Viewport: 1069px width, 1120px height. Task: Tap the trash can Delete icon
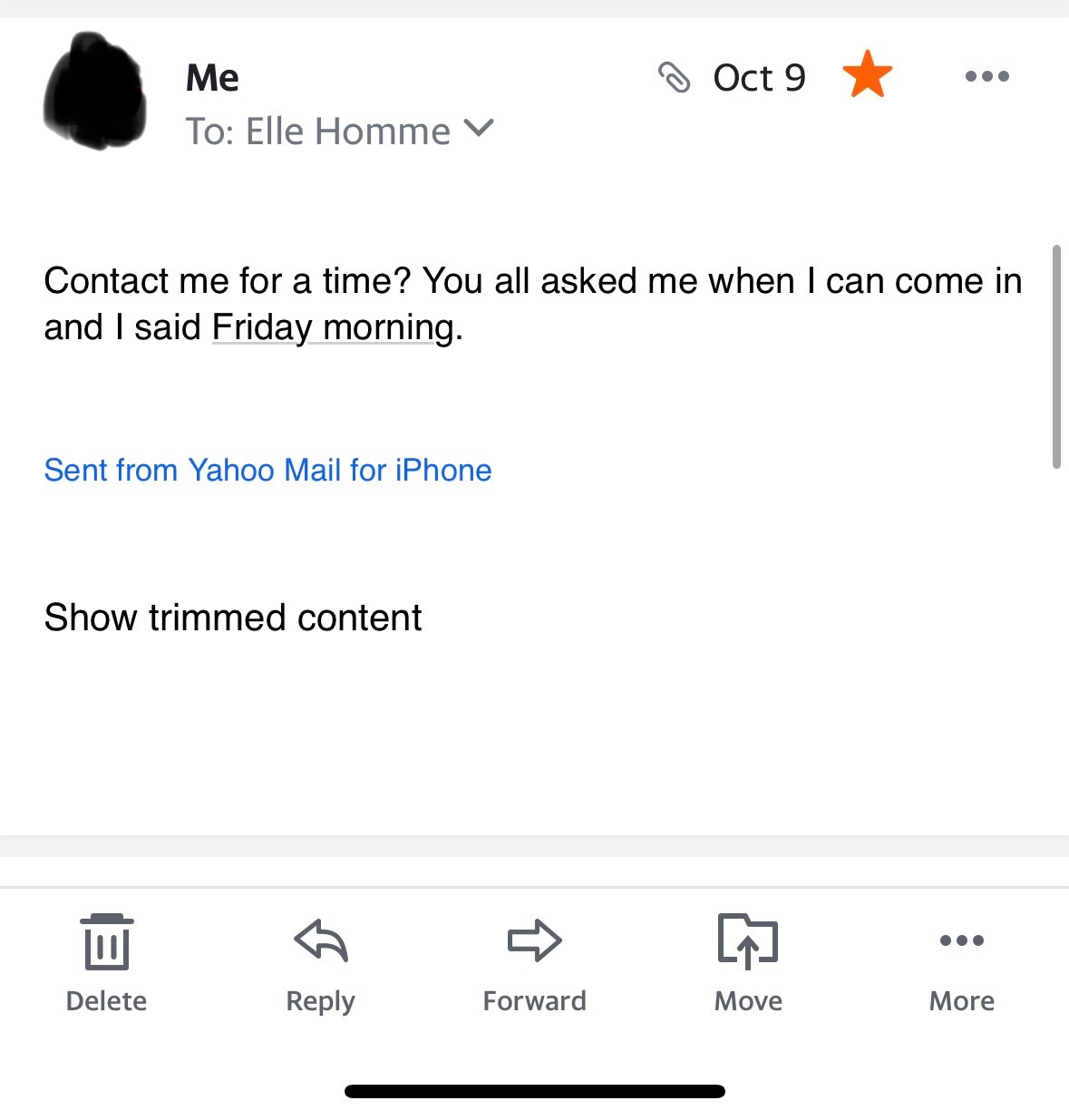pos(106,943)
